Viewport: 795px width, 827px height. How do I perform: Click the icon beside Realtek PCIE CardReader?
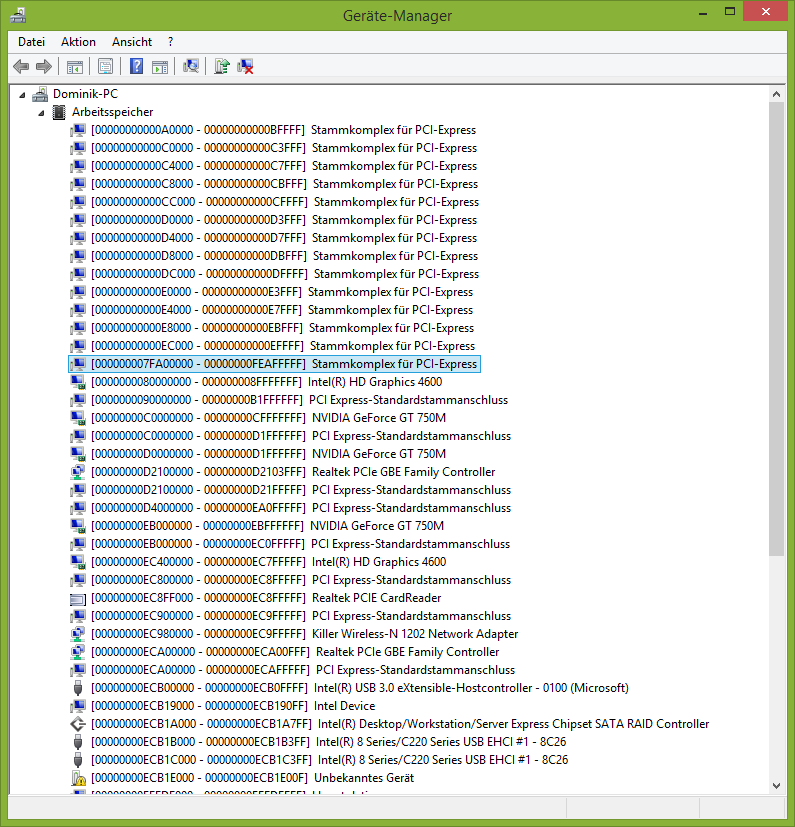(78, 599)
